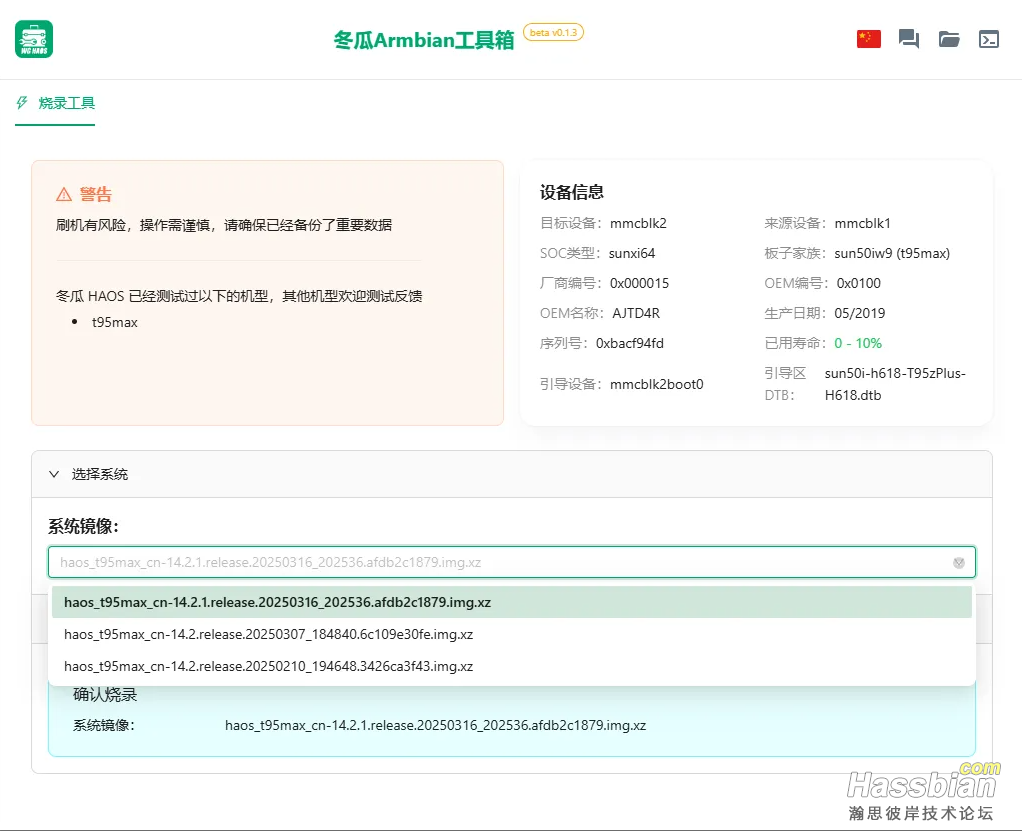Click the confirmed image filename in 确认烧录 box

[435, 725]
